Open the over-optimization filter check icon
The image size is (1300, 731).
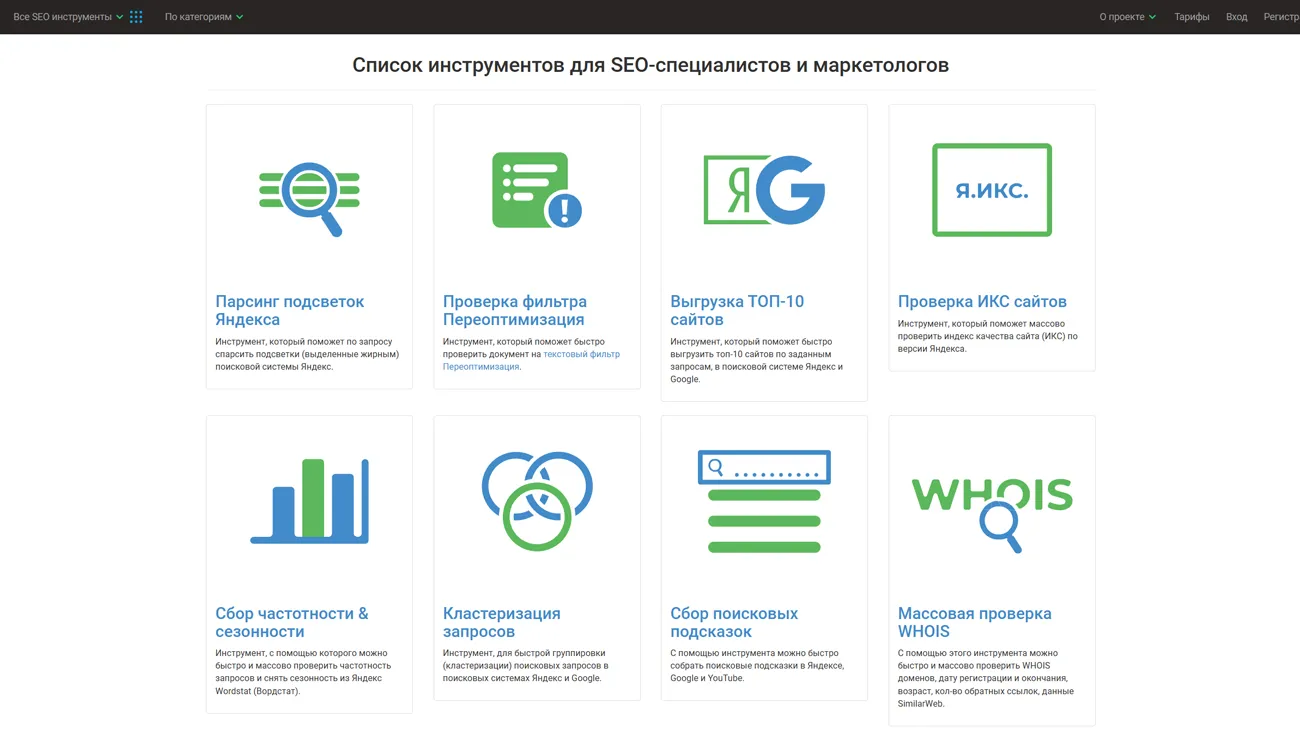537,190
